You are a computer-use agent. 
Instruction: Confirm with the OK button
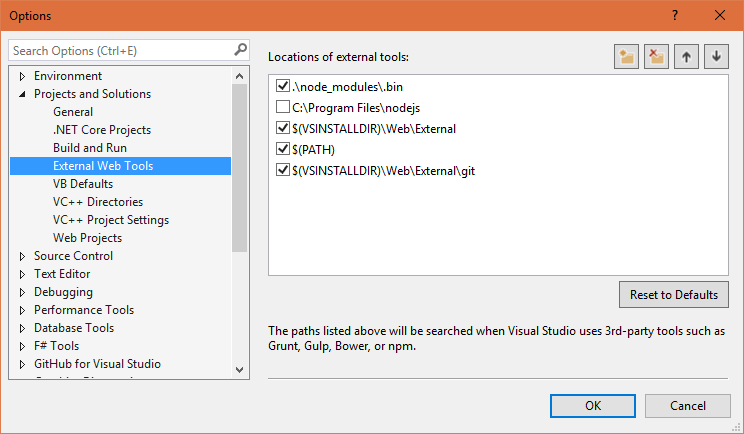(593, 406)
